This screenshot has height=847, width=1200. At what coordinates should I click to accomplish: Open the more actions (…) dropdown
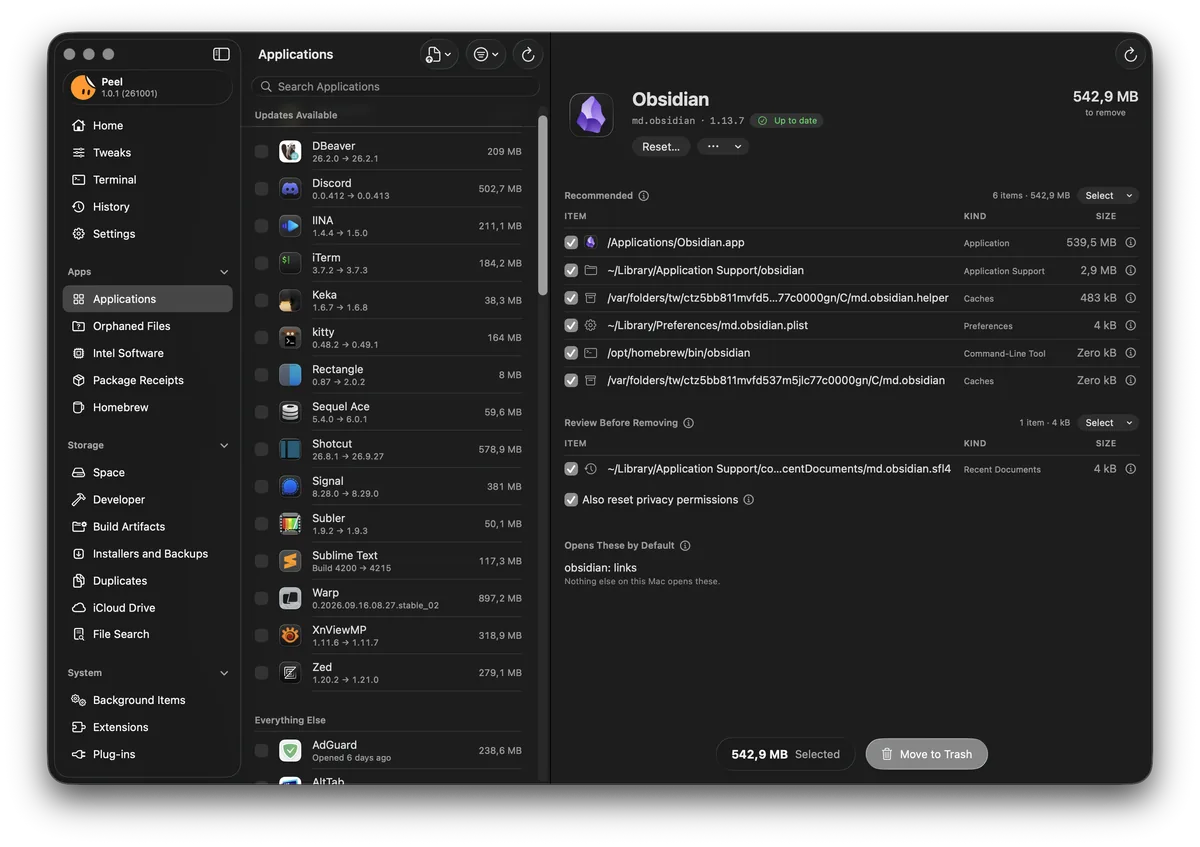click(x=723, y=146)
